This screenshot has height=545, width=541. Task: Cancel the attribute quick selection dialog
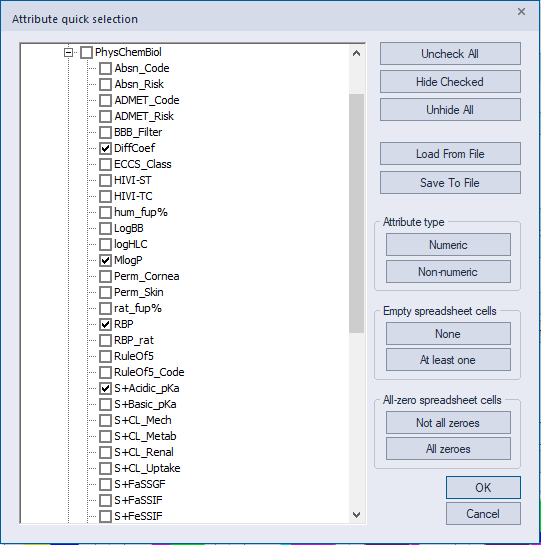pos(483,514)
